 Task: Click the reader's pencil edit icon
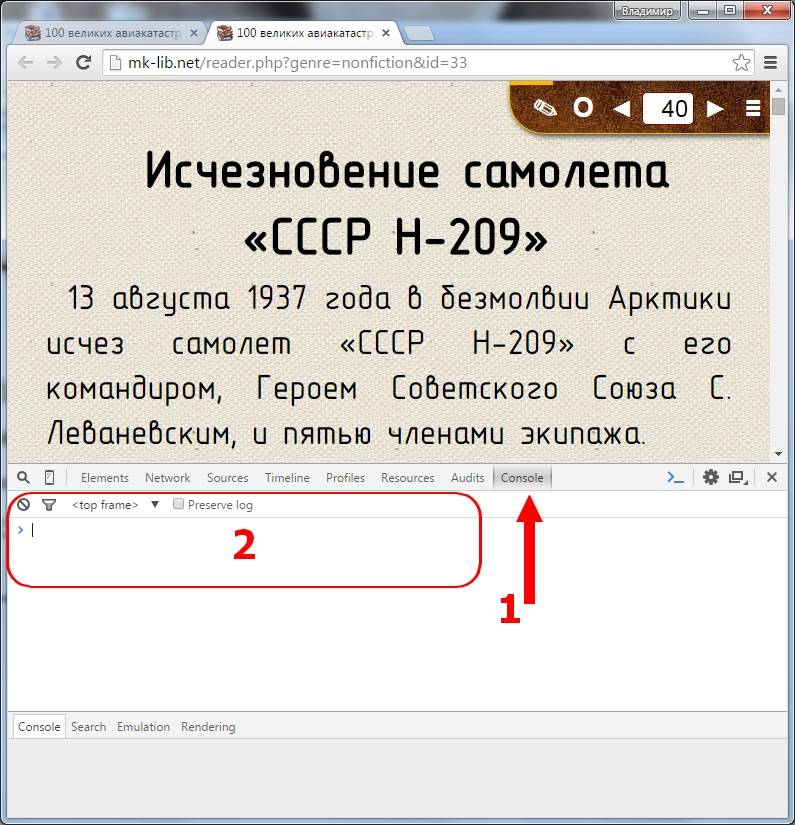(545, 108)
